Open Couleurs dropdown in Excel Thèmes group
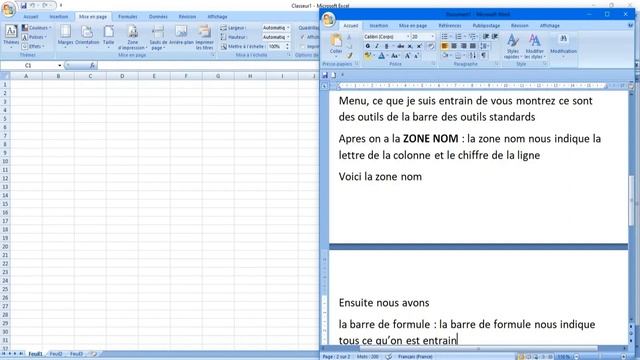The width and height of the screenshot is (640, 360). click(37, 28)
